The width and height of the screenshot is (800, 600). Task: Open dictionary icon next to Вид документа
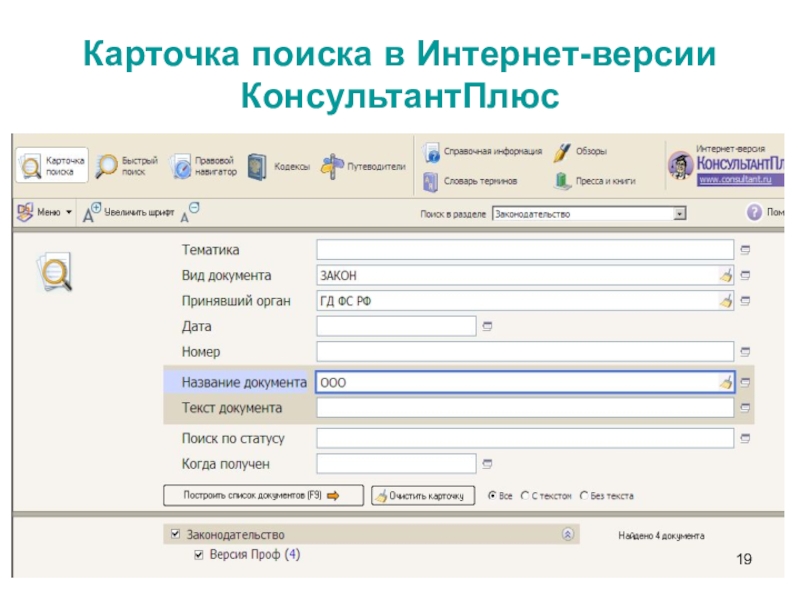pyautogui.click(x=745, y=276)
